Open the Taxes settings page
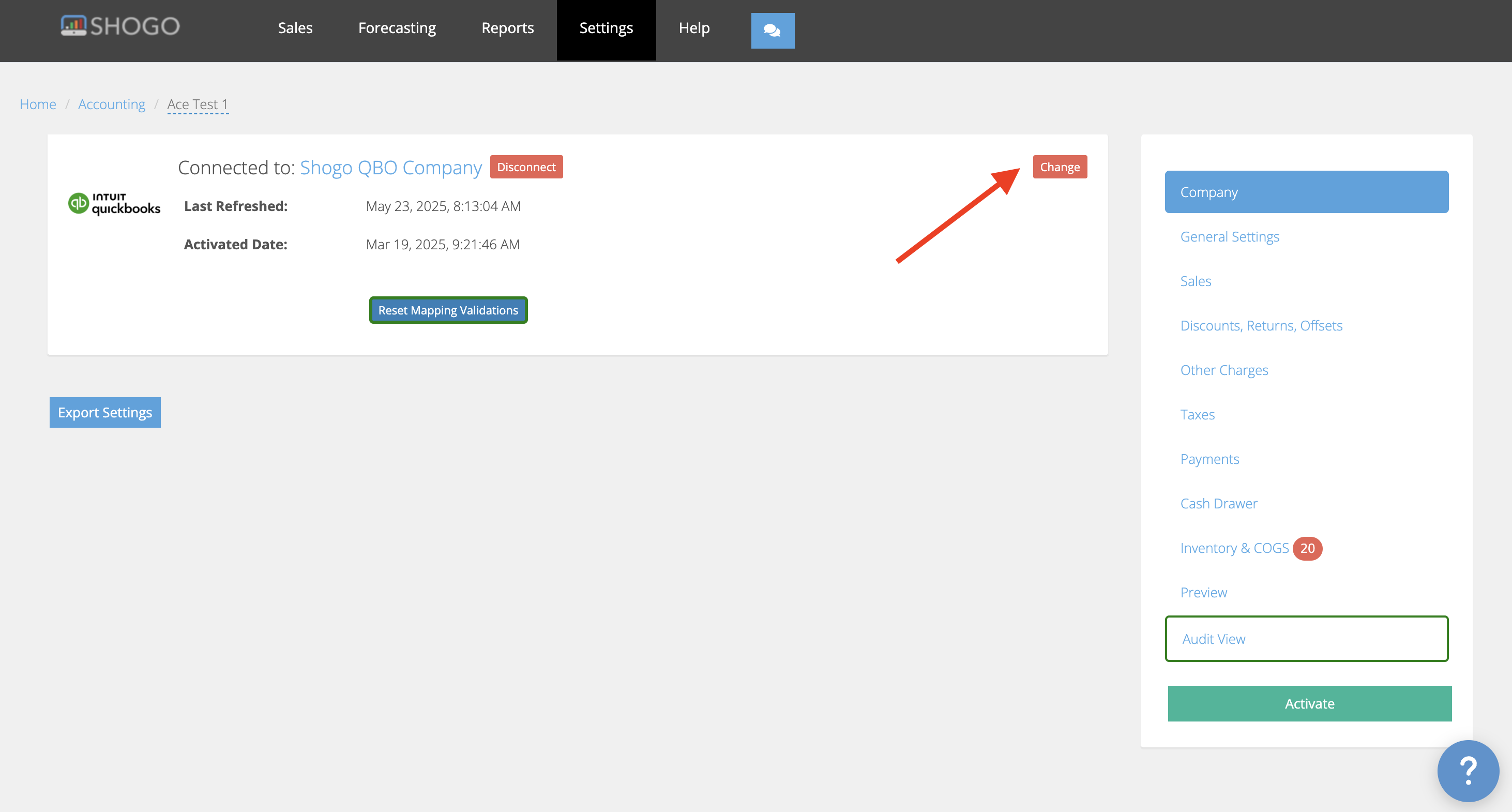The width and height of the screenshot is (1512, 812). click(x=1198, y=414)
